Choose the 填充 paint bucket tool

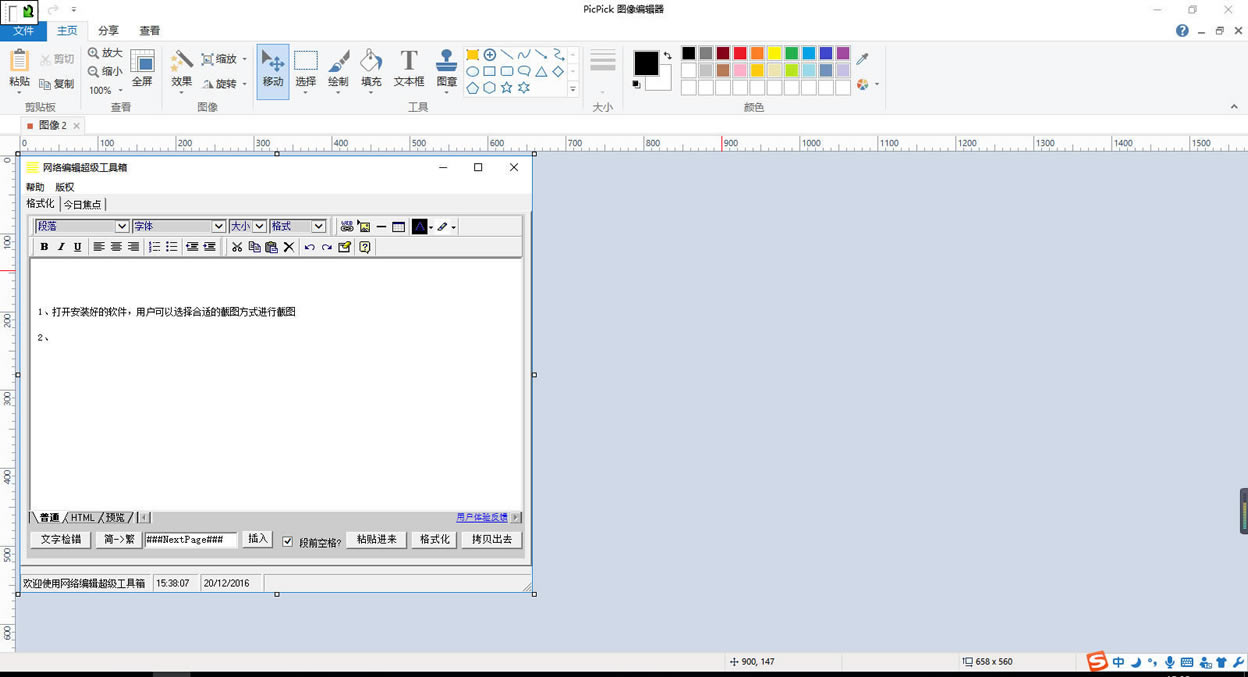coord(371,70)
